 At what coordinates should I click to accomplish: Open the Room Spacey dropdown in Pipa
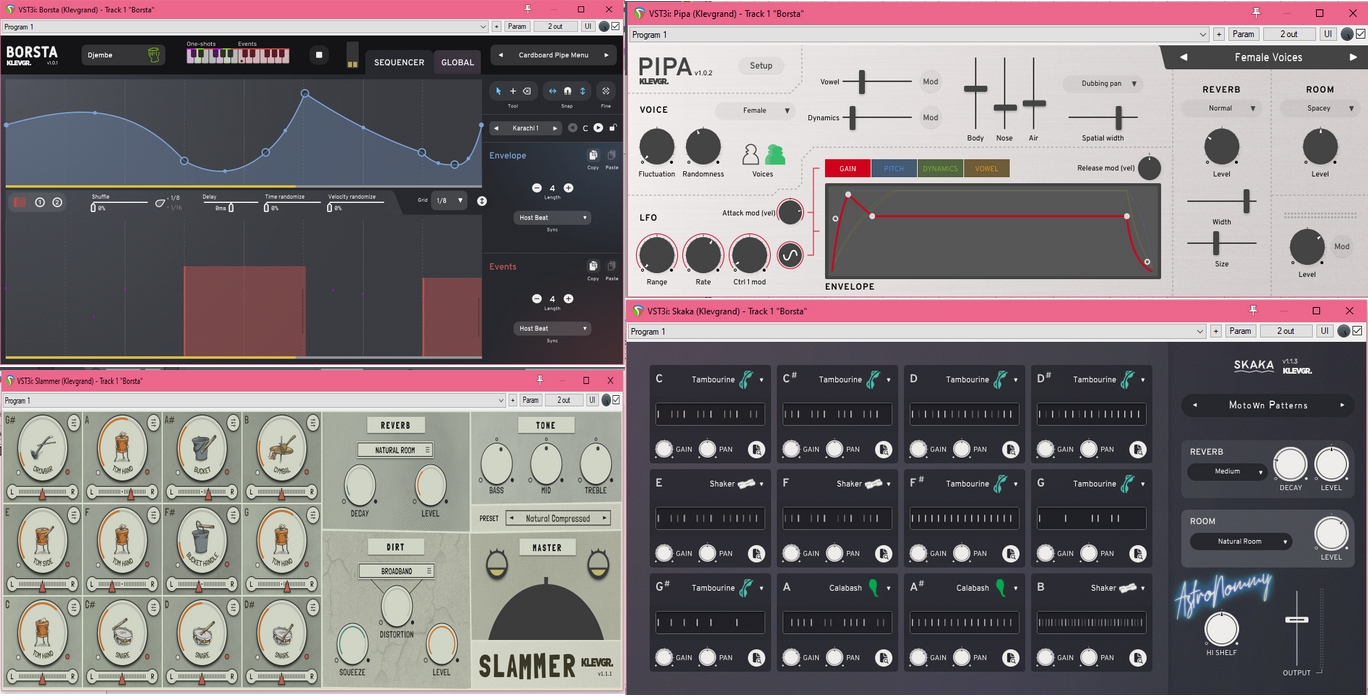point(1320,108)
